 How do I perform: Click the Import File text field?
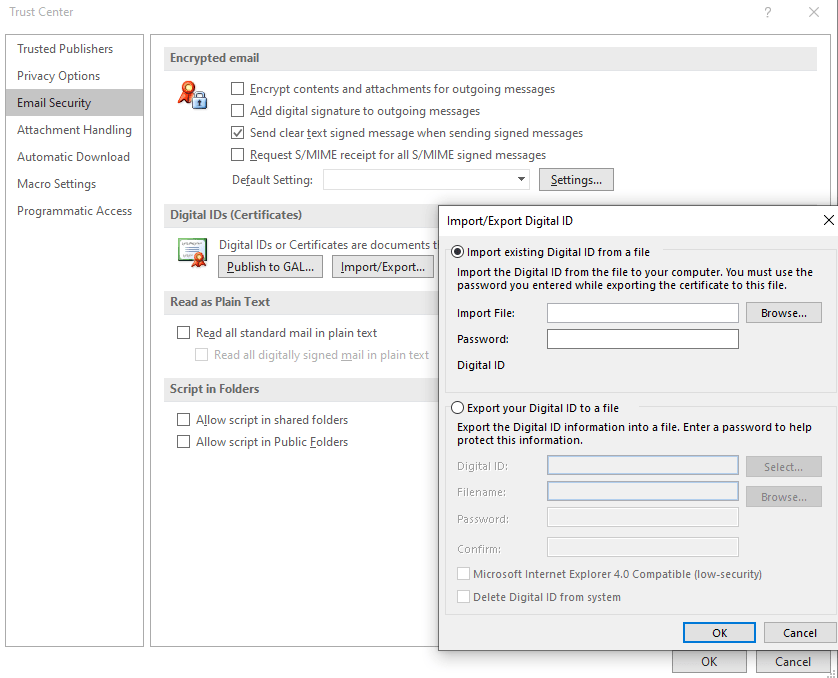click(642, 313)
